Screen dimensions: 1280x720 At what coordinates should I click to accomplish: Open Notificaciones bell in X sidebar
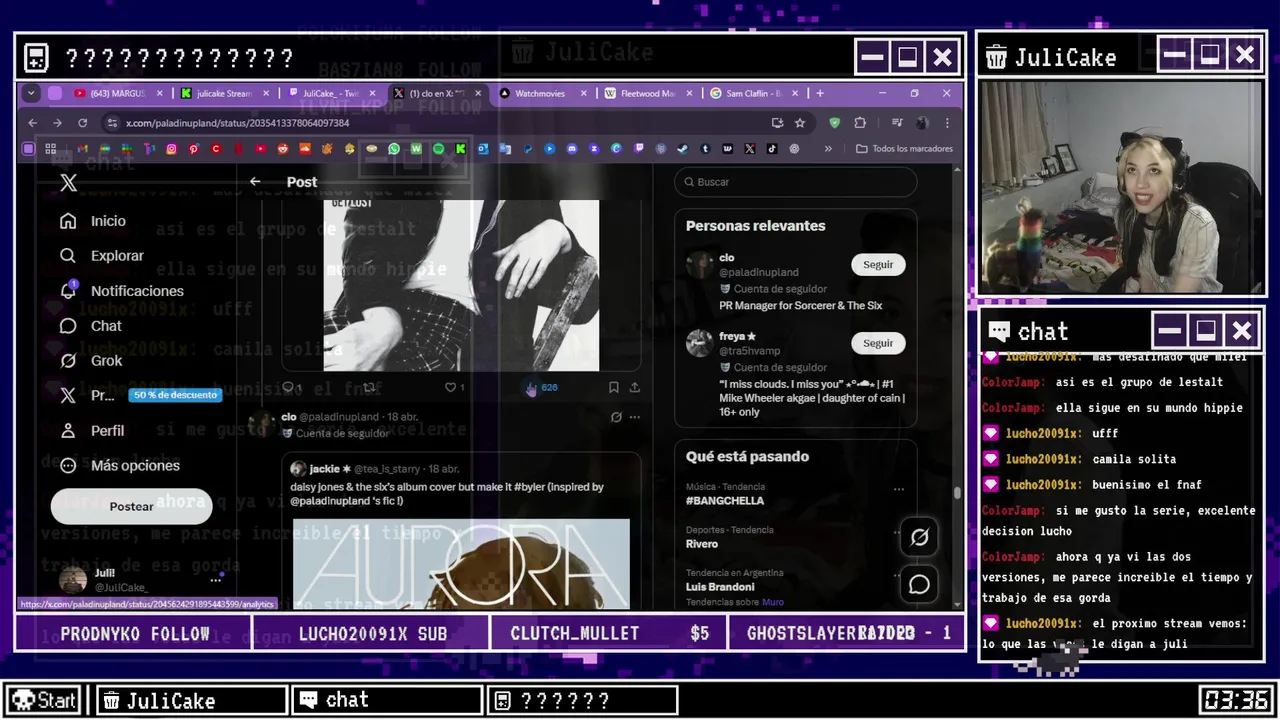122,290
